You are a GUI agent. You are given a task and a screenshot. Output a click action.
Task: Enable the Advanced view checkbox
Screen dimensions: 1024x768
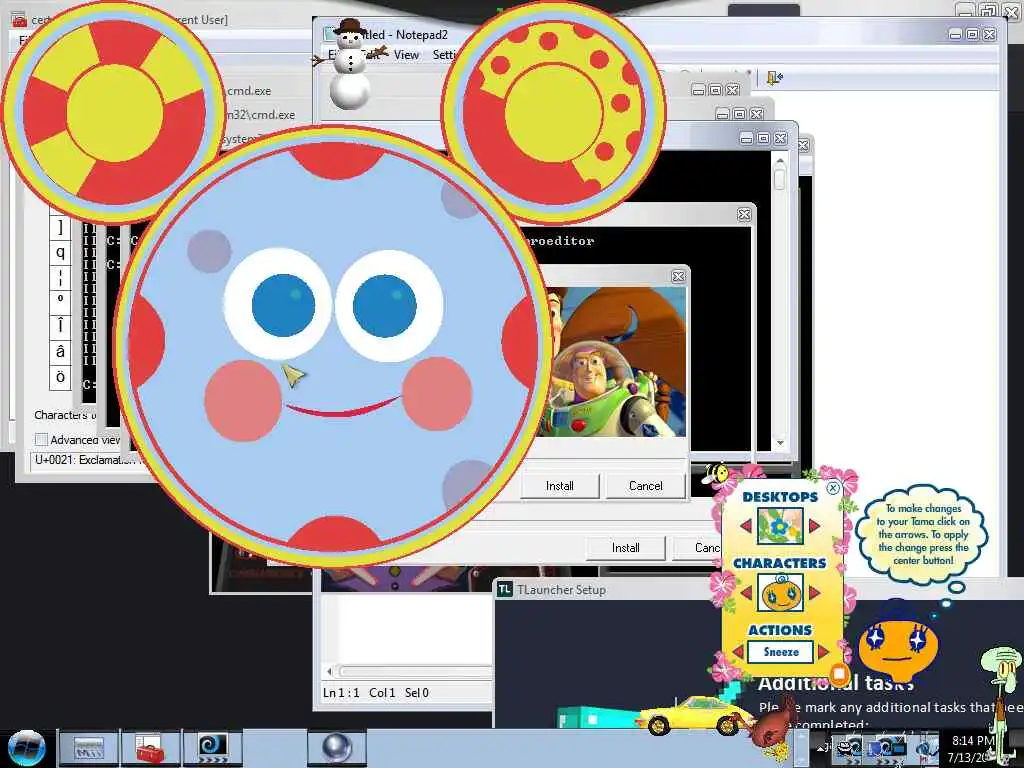tap(41, 440)
